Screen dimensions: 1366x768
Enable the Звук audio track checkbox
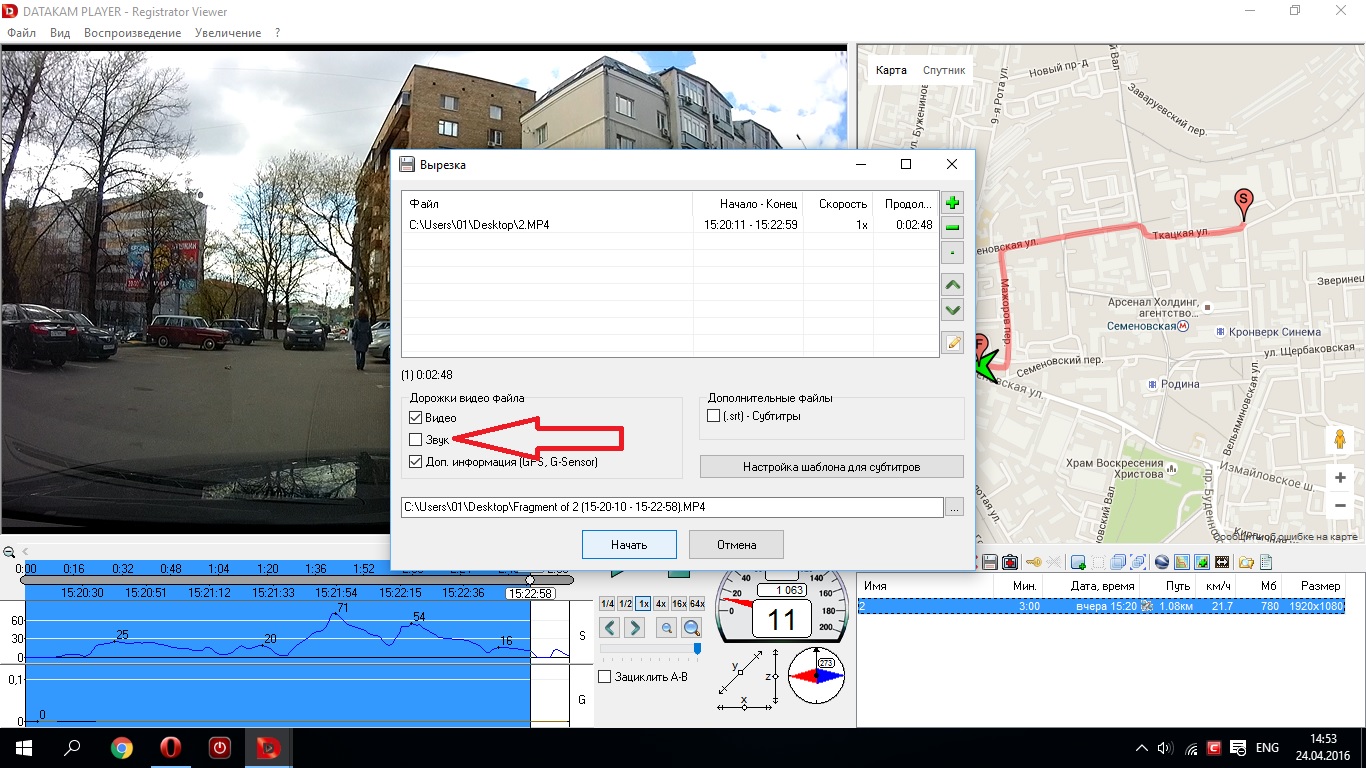[416, 440]
